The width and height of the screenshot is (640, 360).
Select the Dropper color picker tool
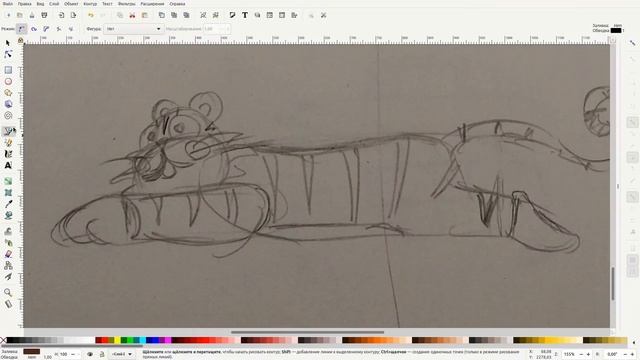tap(8, 204)
